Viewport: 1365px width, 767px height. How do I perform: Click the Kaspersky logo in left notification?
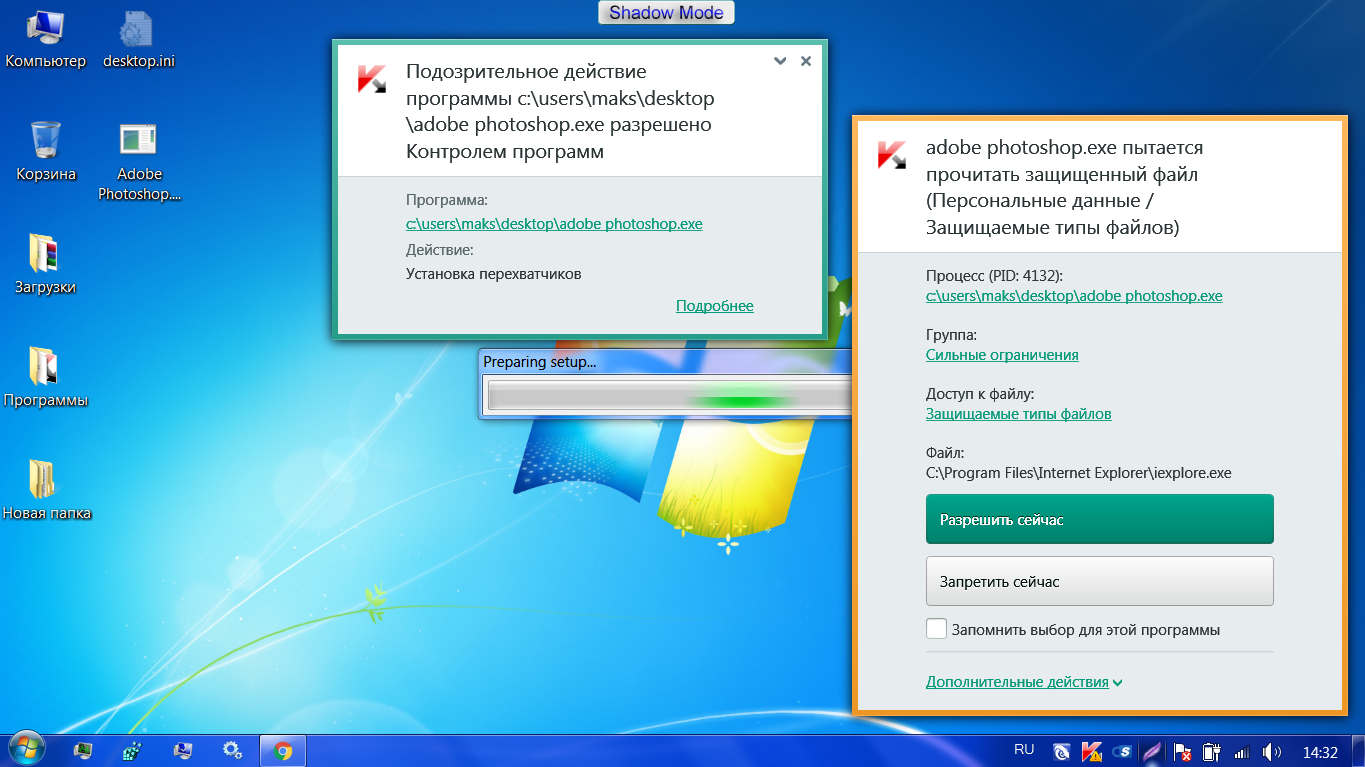[372, 79]
